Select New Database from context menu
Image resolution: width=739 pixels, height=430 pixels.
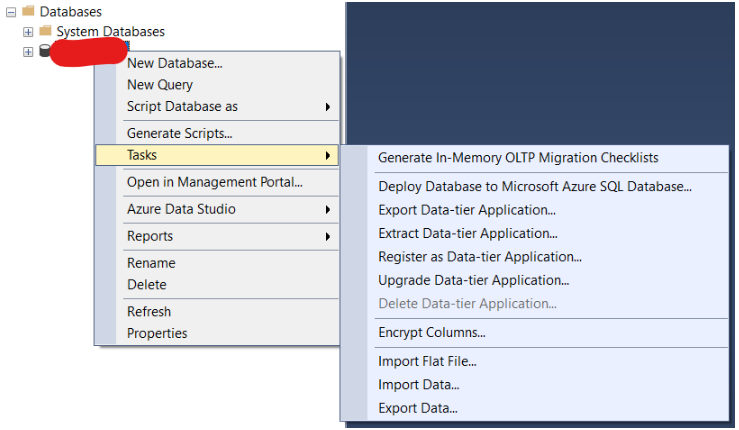174,63
